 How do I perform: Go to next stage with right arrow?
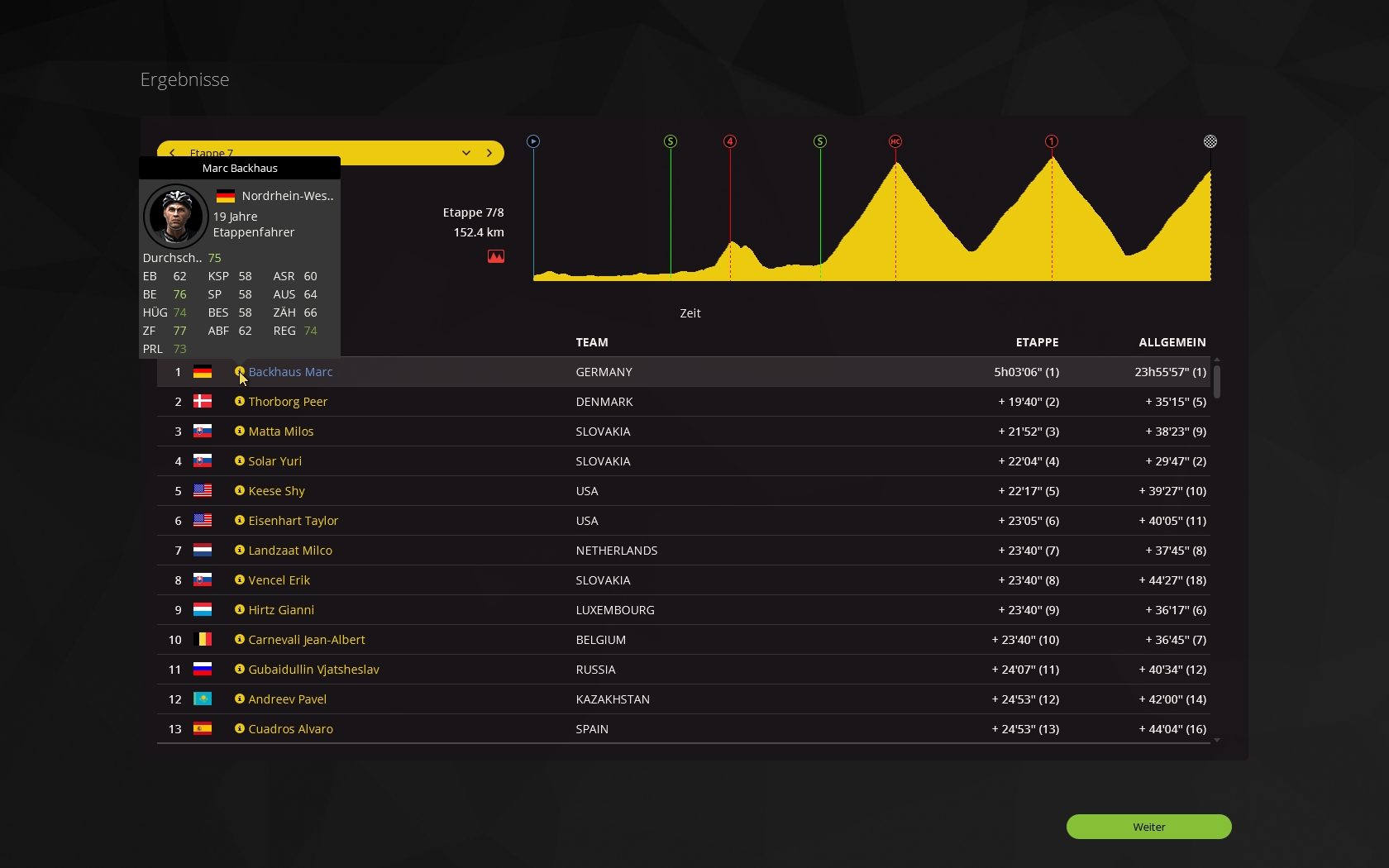tap(489, 153)
